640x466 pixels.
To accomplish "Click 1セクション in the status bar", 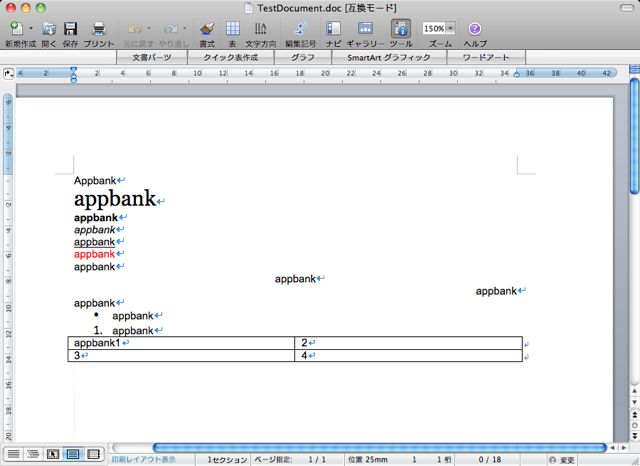I will tap(227, 459).
